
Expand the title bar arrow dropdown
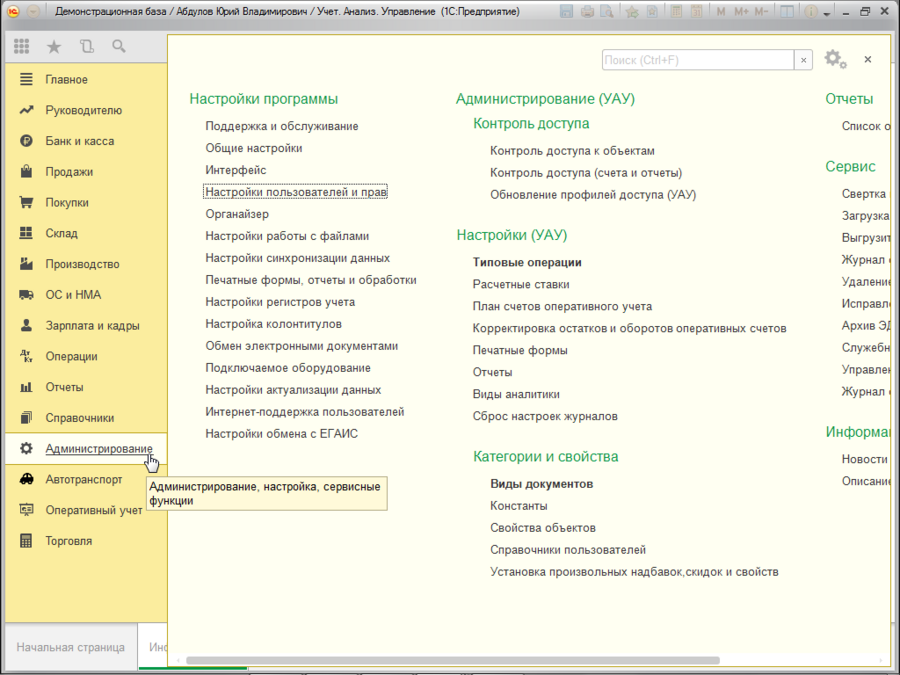(828, 12)
